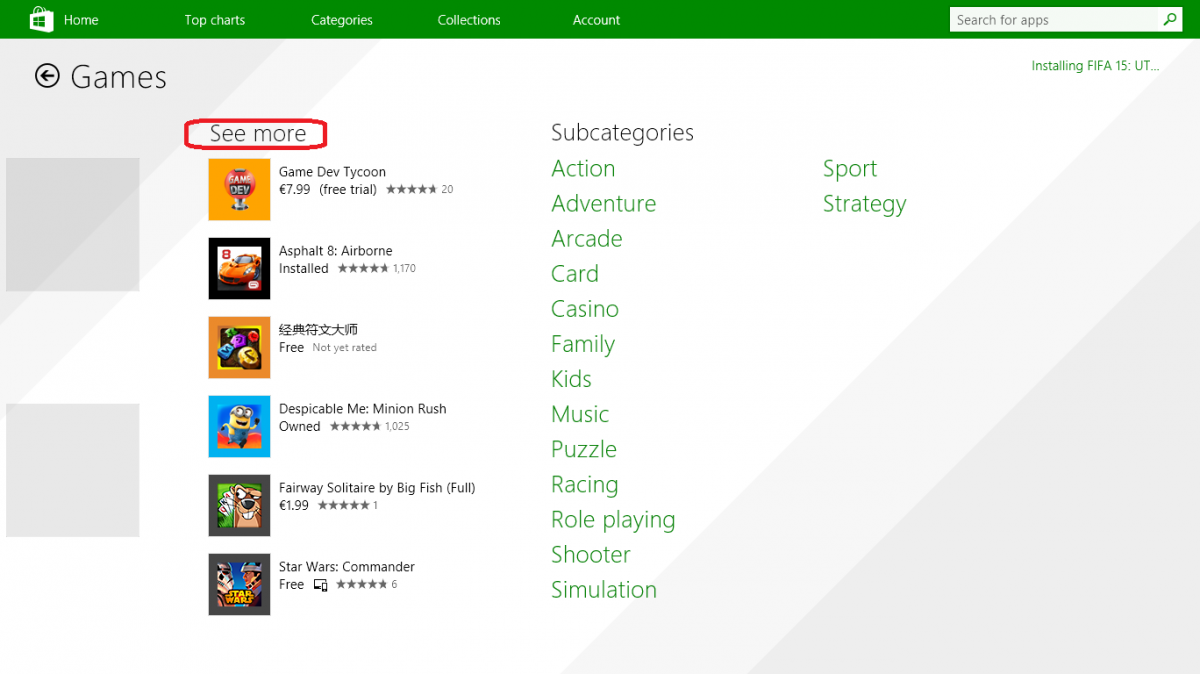Screen dimensions: 1200x674
Task: Click See more heading link
Action: 257,133
